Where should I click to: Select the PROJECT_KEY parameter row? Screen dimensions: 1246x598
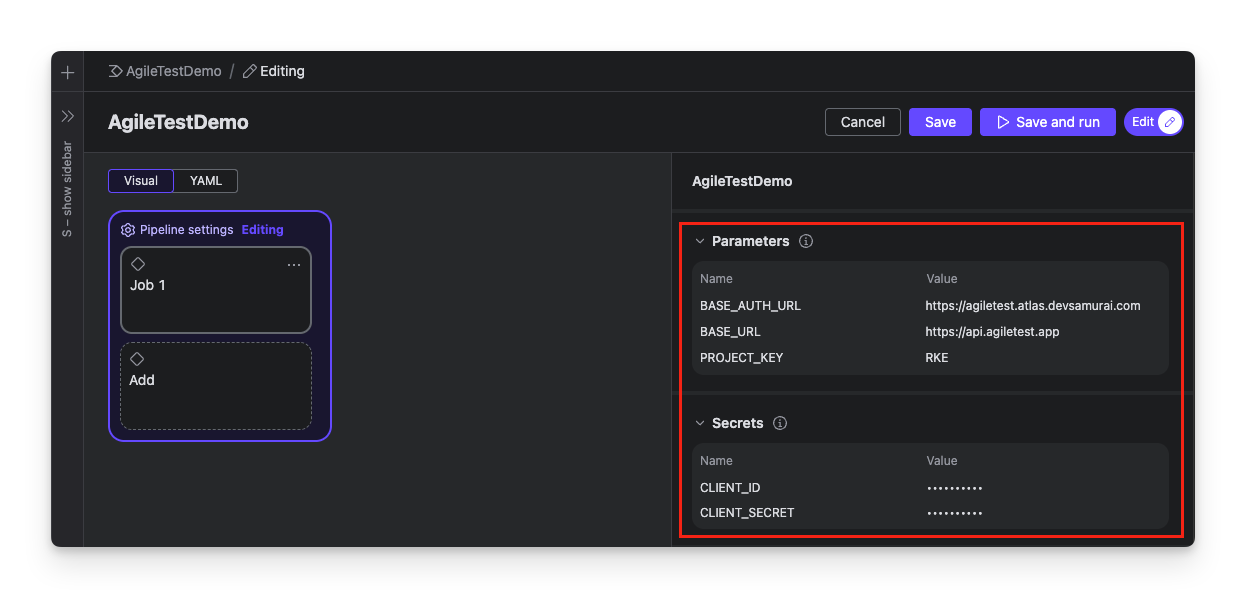[x=929, y=358]
